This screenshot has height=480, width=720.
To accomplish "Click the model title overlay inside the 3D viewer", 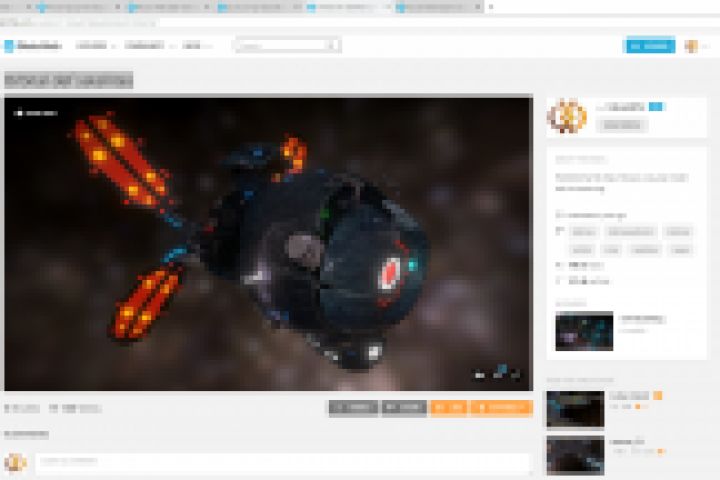I will click(37, 113).
